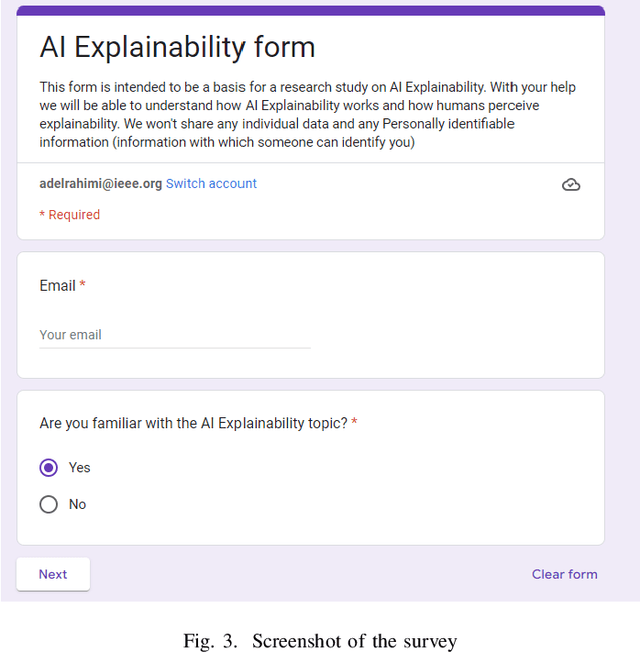Click the Fig. 3 caption text
The image size is (640, 653).
[320, 641]
